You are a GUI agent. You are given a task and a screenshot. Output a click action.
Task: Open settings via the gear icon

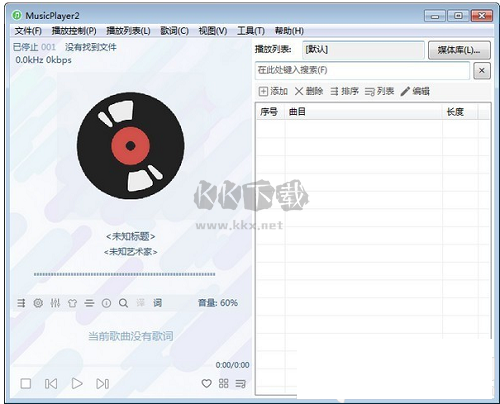(x=38, y=303)
